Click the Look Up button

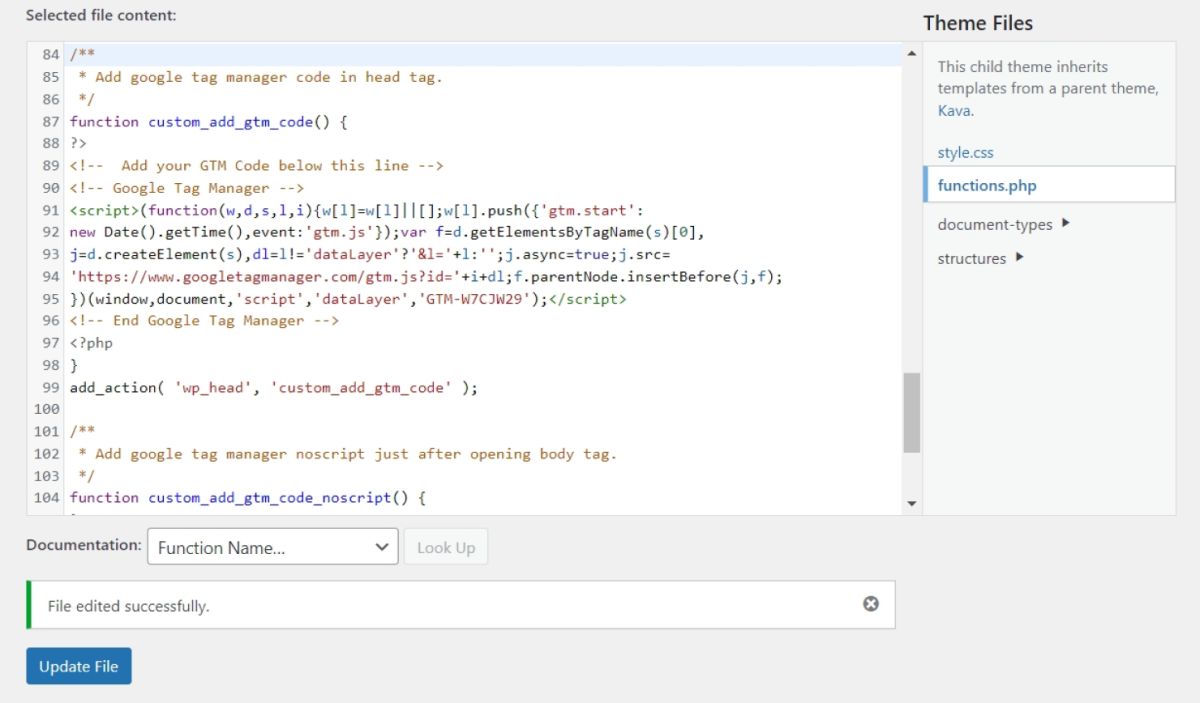click(x=446, y=547)
